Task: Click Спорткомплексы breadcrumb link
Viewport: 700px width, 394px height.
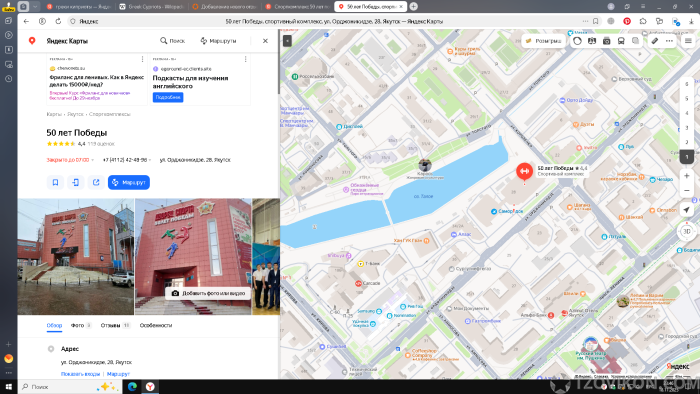Action: pos(109,114)
